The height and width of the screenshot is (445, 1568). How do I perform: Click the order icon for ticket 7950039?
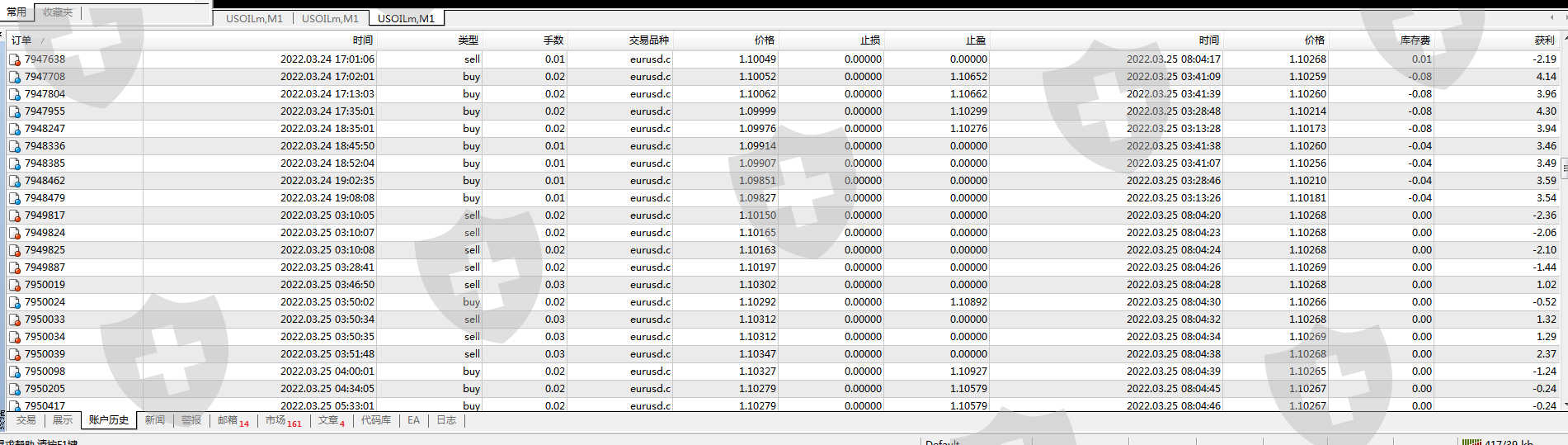point(15,354)
